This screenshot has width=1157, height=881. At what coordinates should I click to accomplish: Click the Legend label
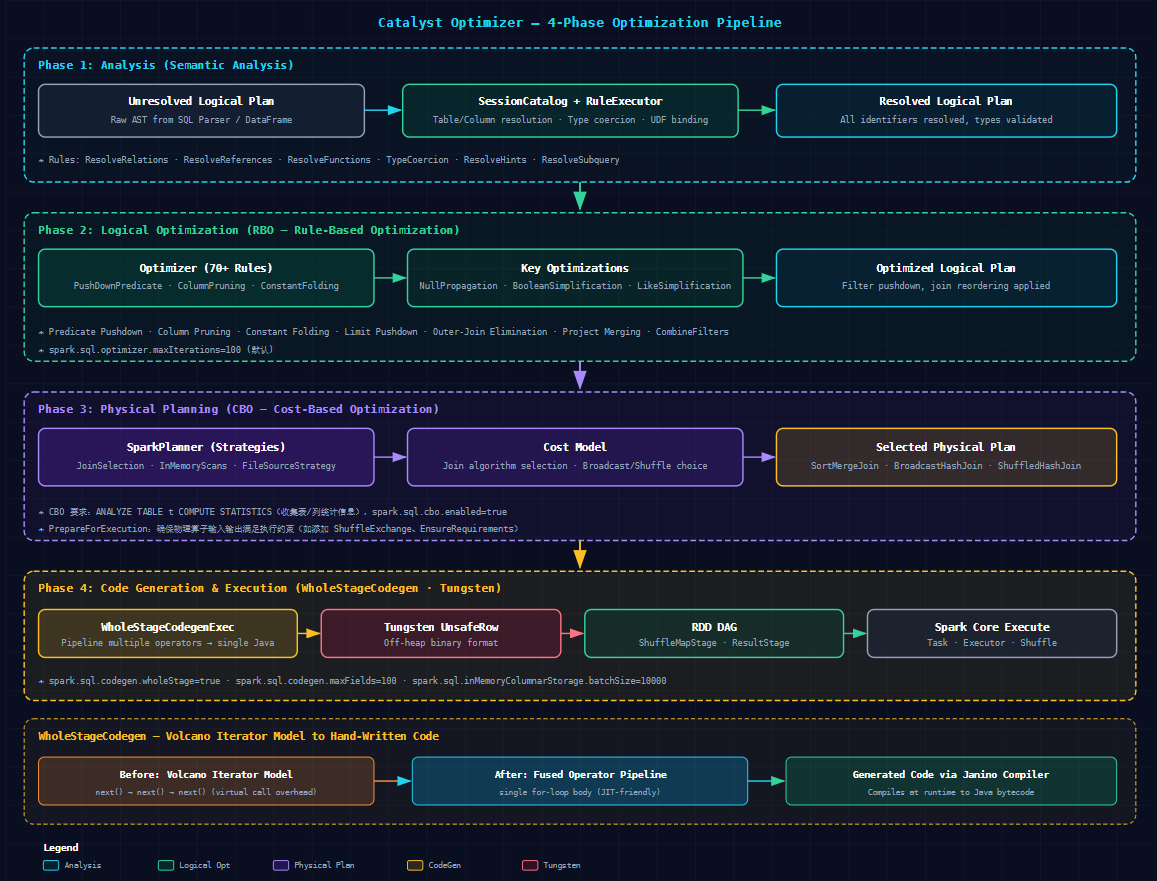pyautogui.click(x=61, y=848)
